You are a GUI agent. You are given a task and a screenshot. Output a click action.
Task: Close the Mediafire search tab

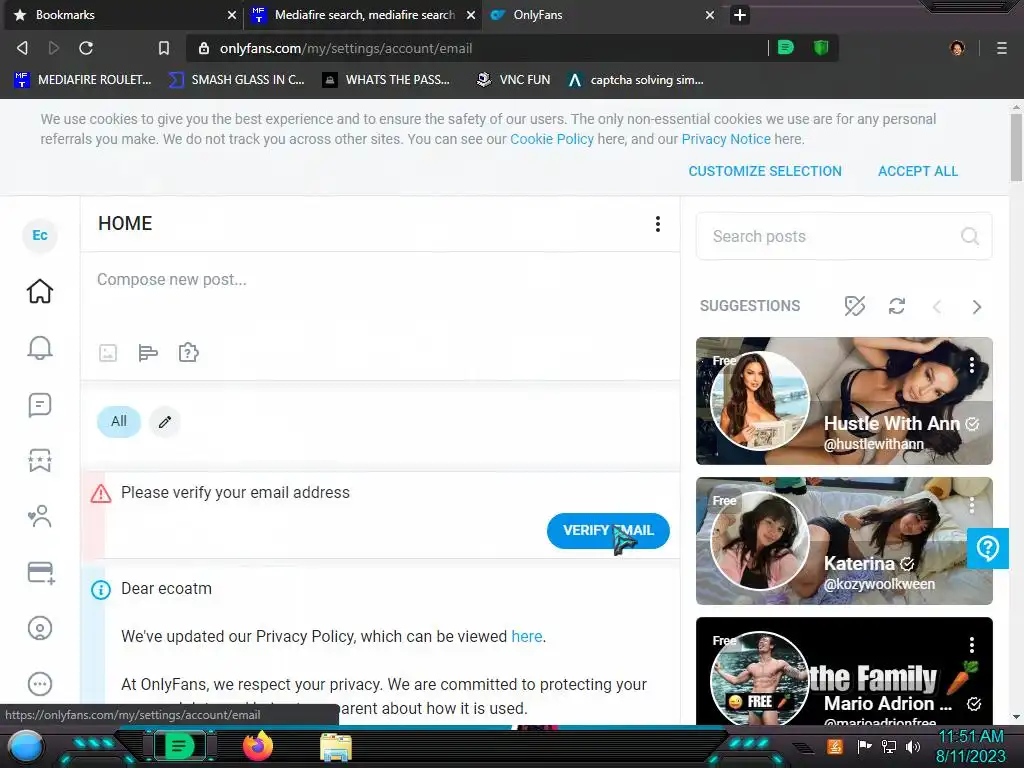[470, 15]
